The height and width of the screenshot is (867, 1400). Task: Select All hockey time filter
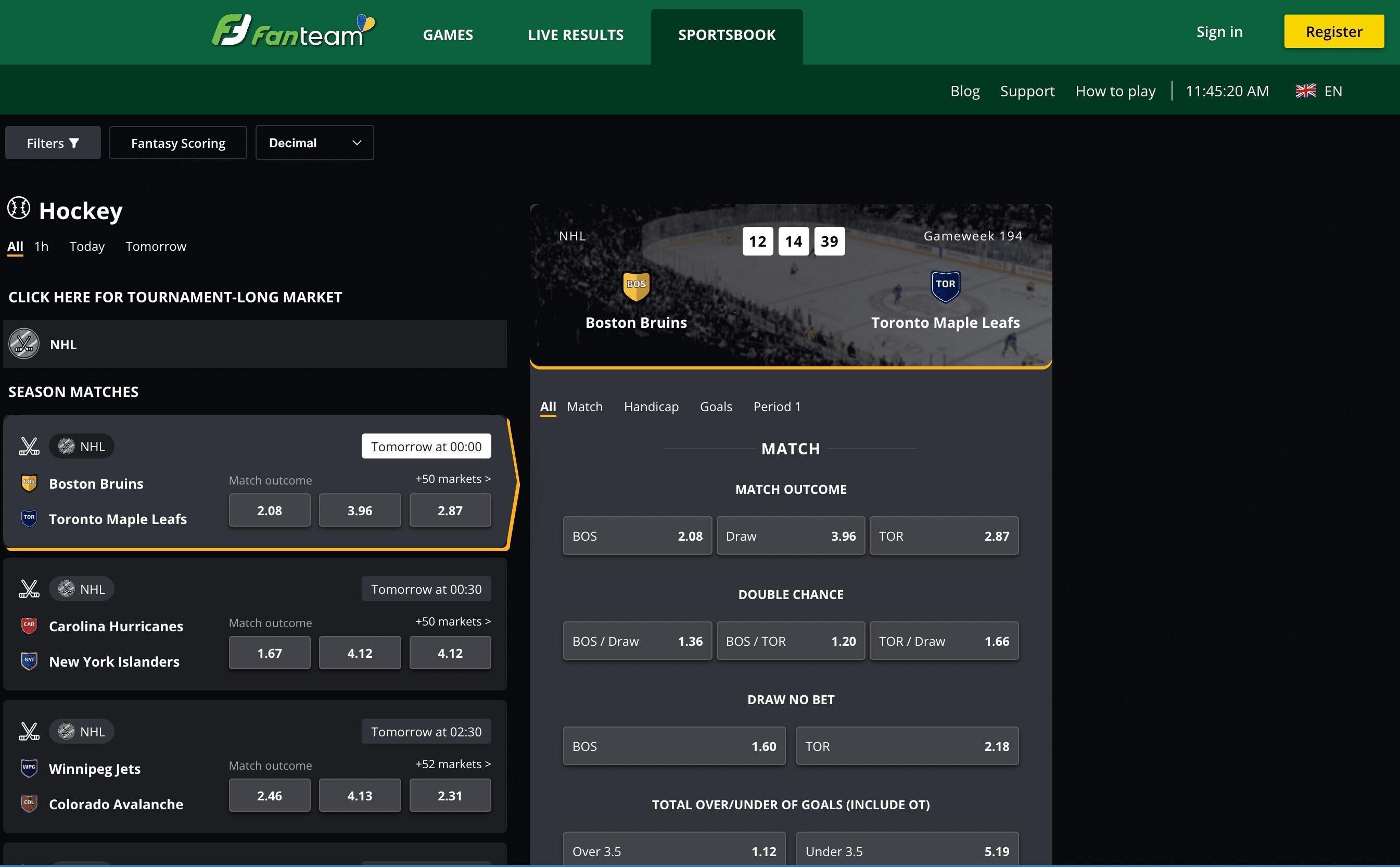15,247
